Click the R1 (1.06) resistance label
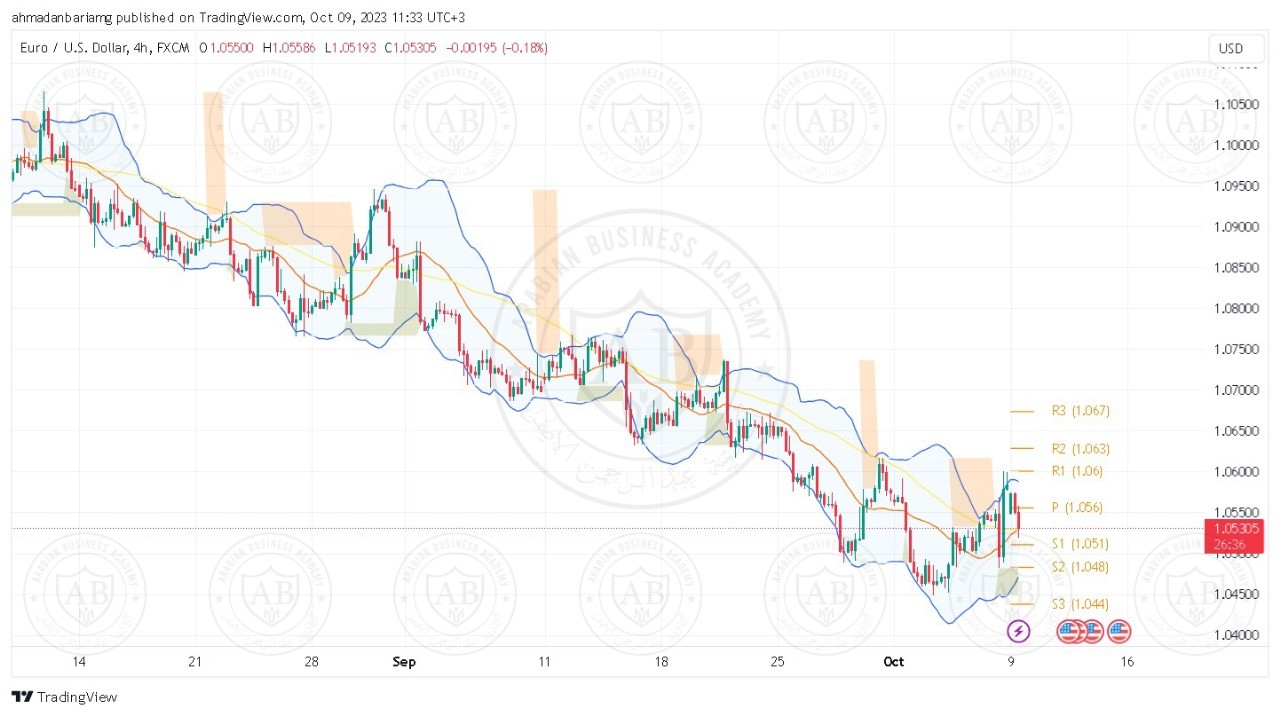 1076,471
